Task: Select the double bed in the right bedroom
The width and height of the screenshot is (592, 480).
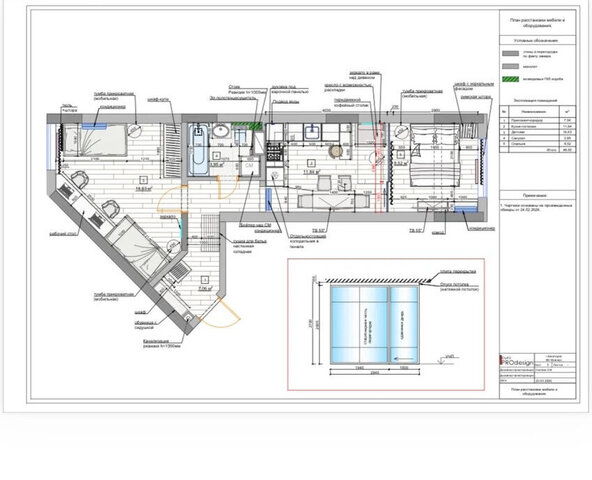Action: (x=435, y=156)
